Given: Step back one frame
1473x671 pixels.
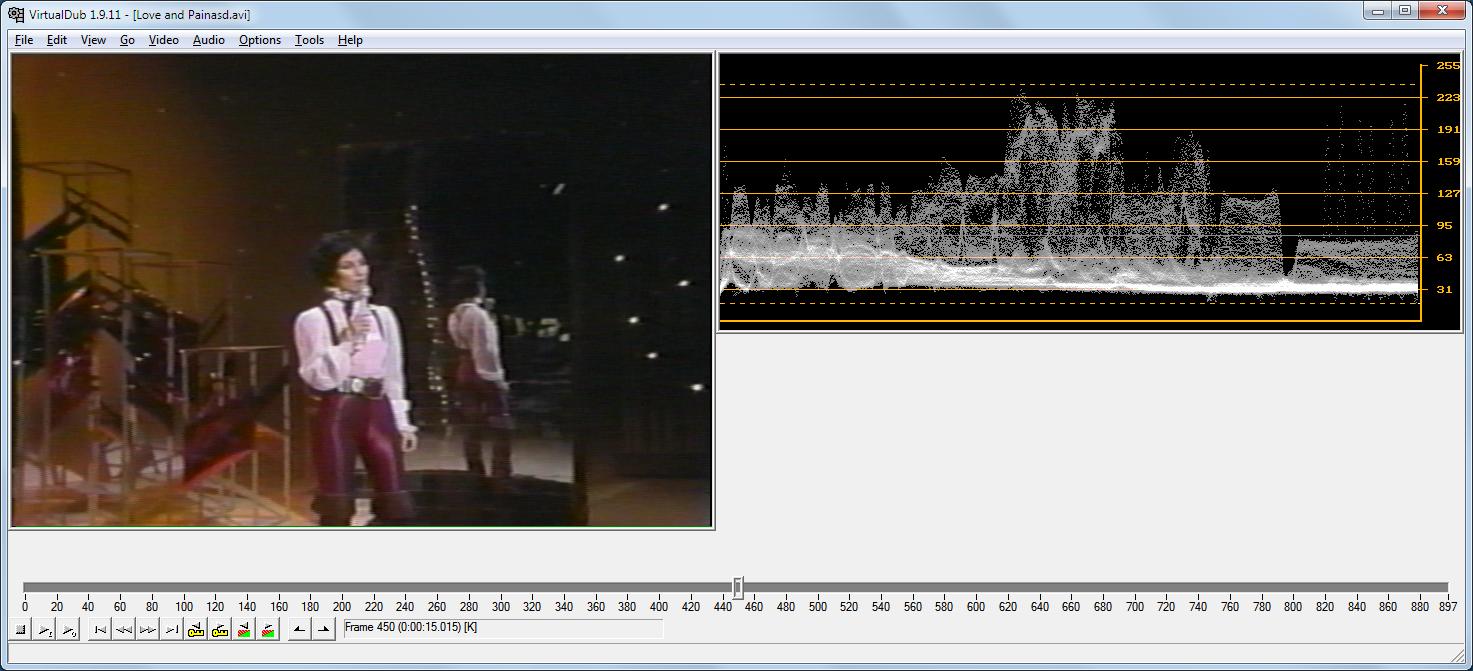Looking at the screenshot, I should click(124, 629).
